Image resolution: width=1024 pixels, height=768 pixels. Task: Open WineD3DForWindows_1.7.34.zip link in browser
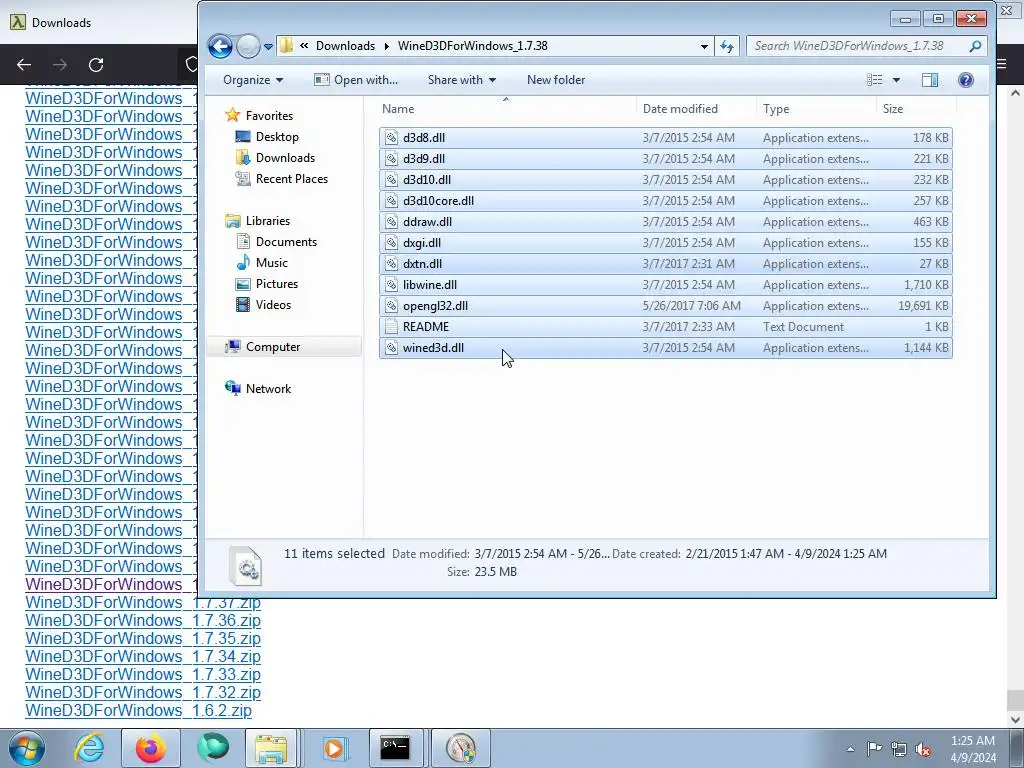(142, 656)
